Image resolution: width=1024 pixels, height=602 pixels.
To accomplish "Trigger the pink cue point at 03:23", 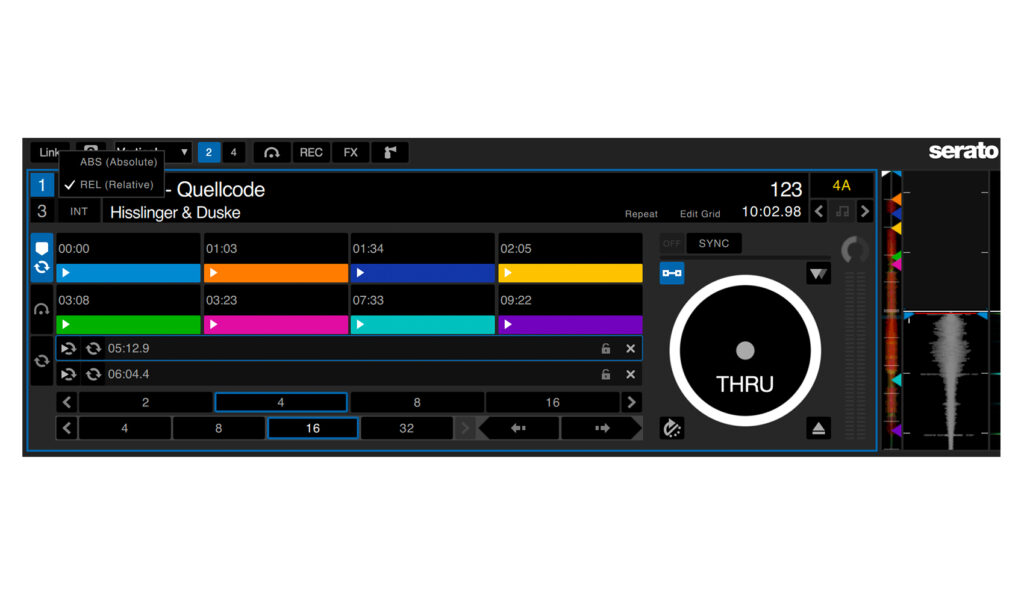I will [276, 325].
